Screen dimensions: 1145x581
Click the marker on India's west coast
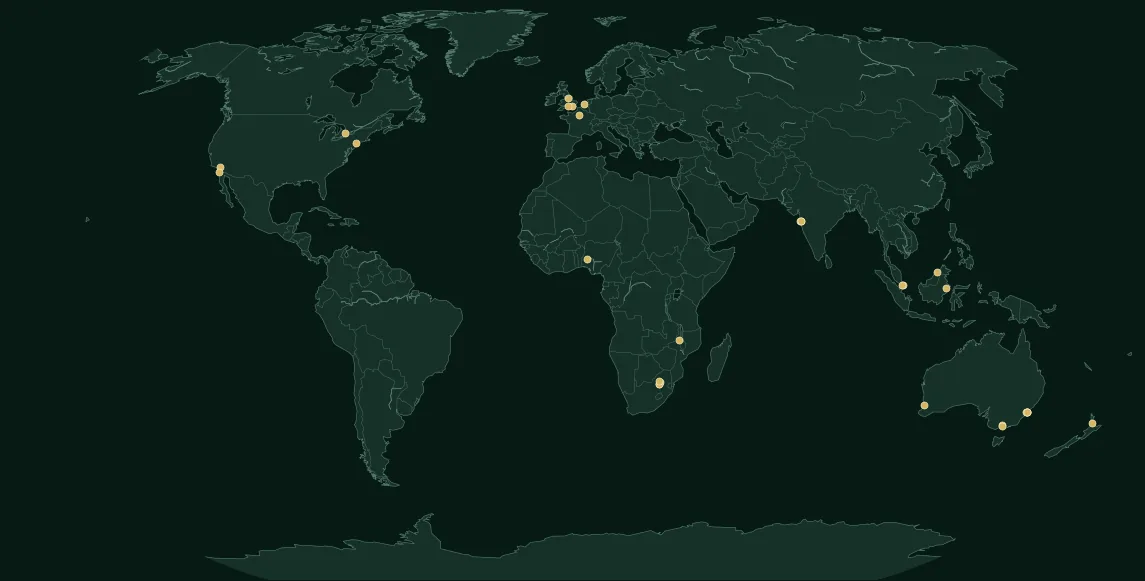801,221
